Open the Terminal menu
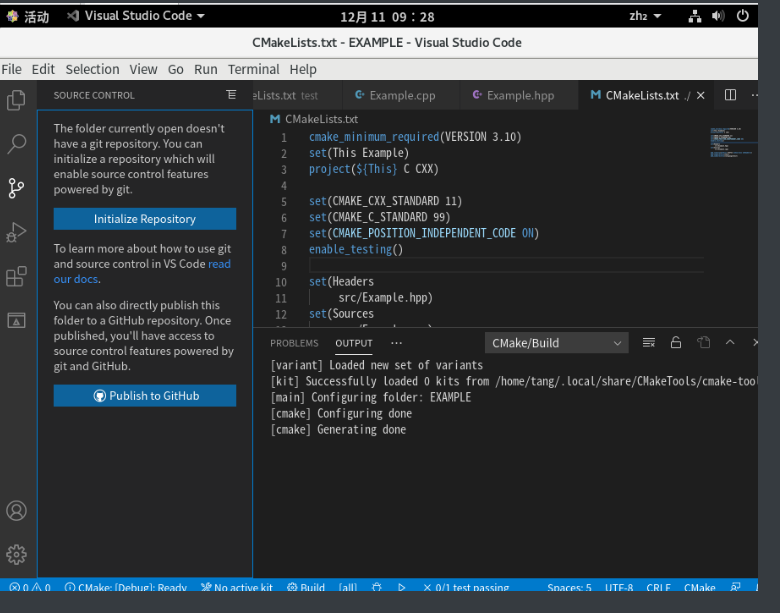The width and height of the screenshot is (780, 613). click(254, 69)
